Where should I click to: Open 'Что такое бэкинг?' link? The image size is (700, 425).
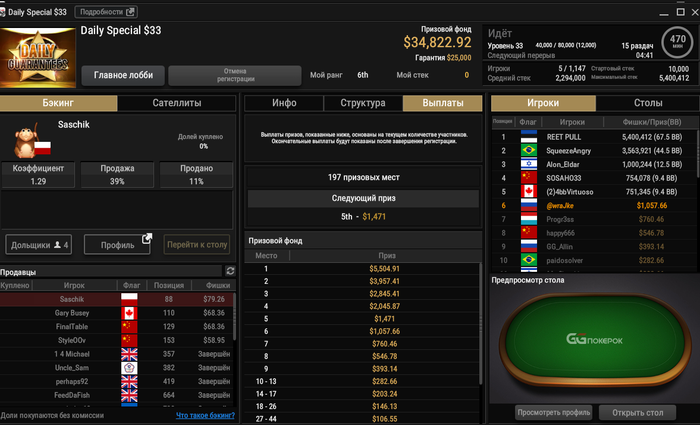point(205,416)
